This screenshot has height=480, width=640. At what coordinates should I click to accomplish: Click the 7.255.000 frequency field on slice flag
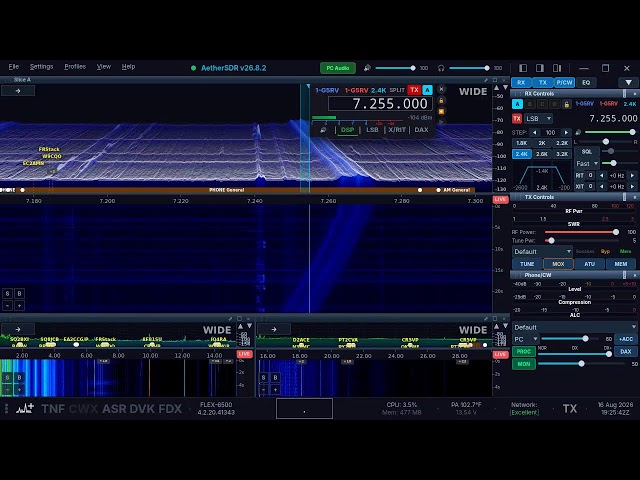(x=380, y=104)
